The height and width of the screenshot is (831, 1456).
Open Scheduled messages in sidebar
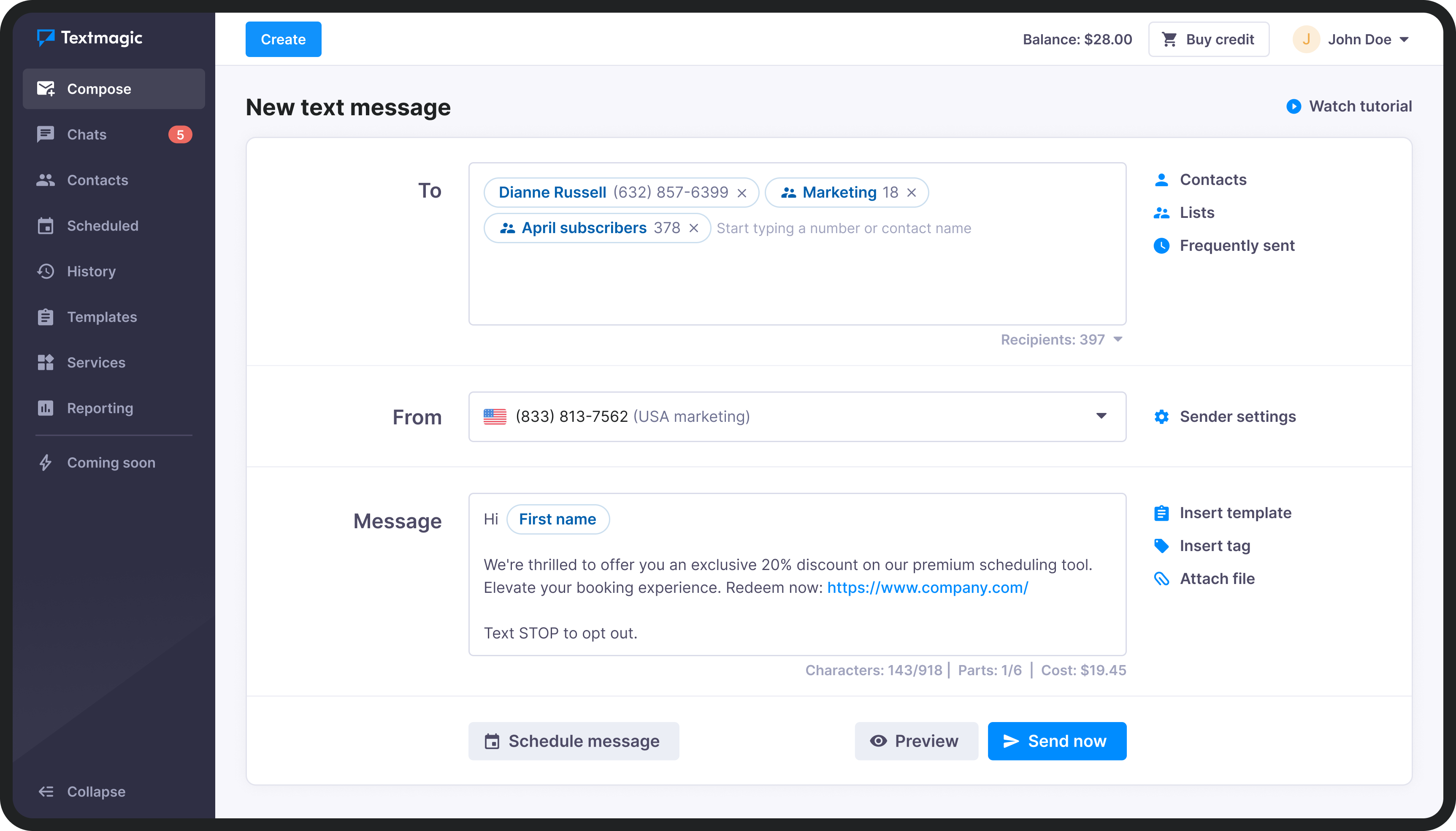(x=114, y=225)
